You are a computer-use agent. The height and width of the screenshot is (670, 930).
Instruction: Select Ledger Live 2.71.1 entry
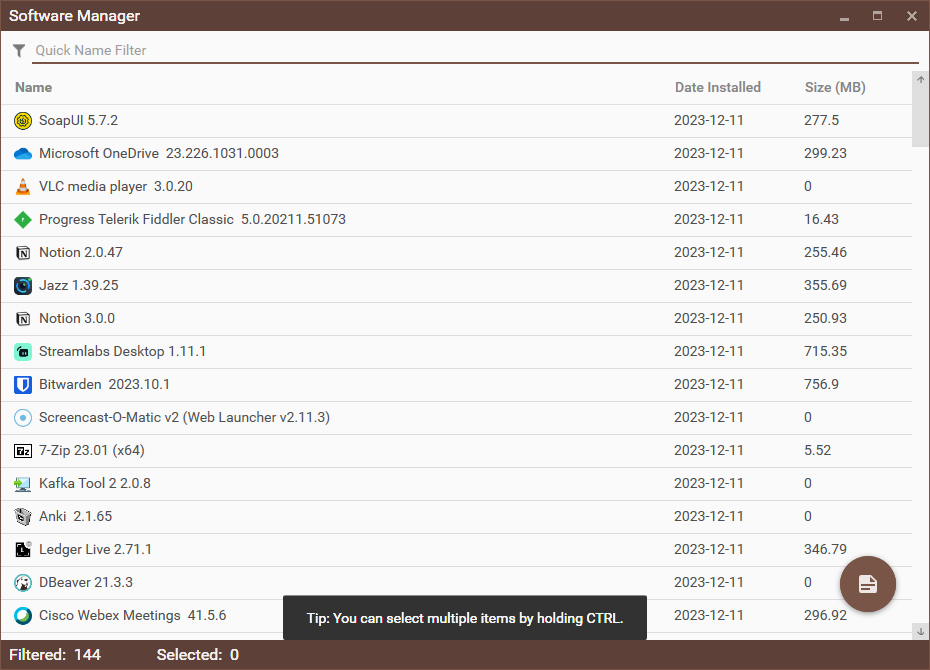coord(95,550)
